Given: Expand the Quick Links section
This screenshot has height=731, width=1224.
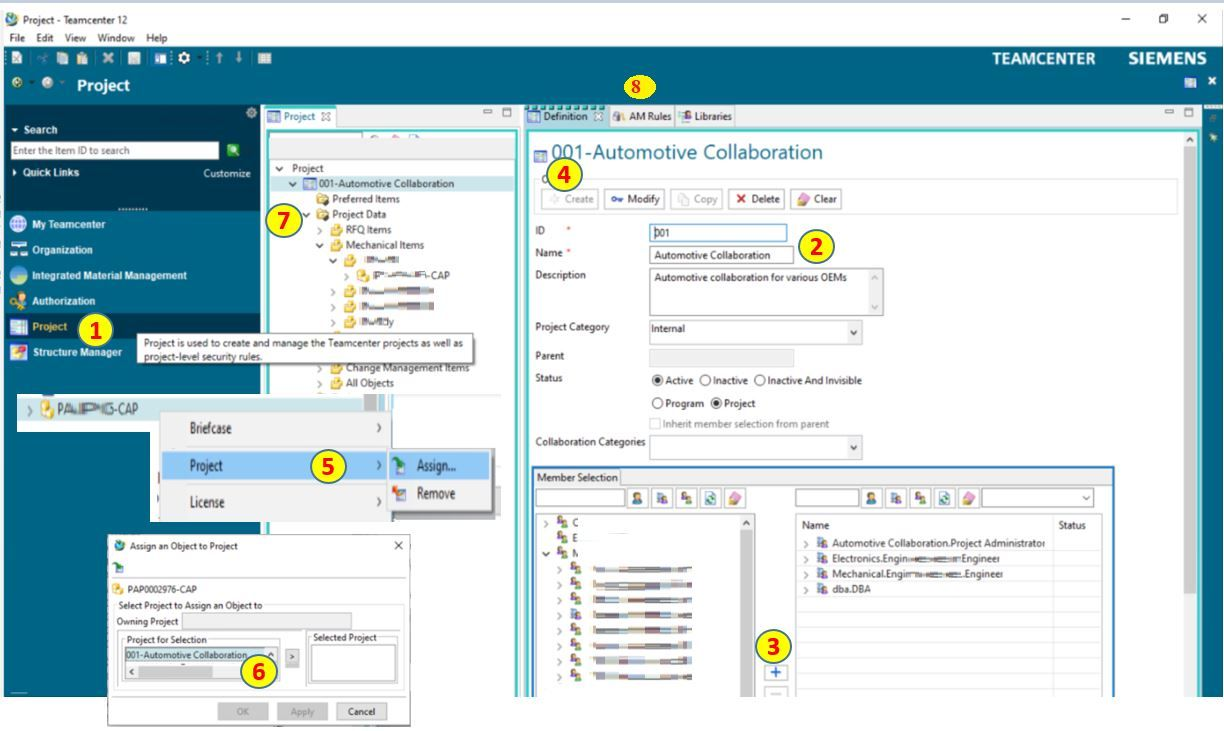Looking at the screenshot, I should (x=15, y=173).
